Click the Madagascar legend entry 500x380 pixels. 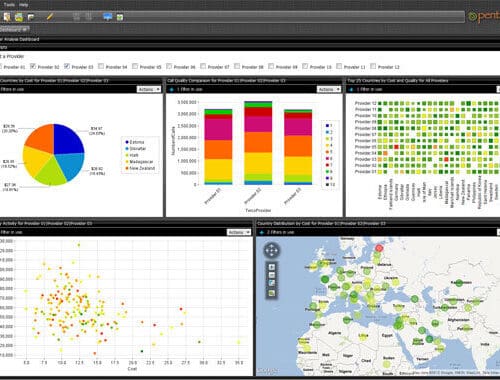tap(139, 162)
